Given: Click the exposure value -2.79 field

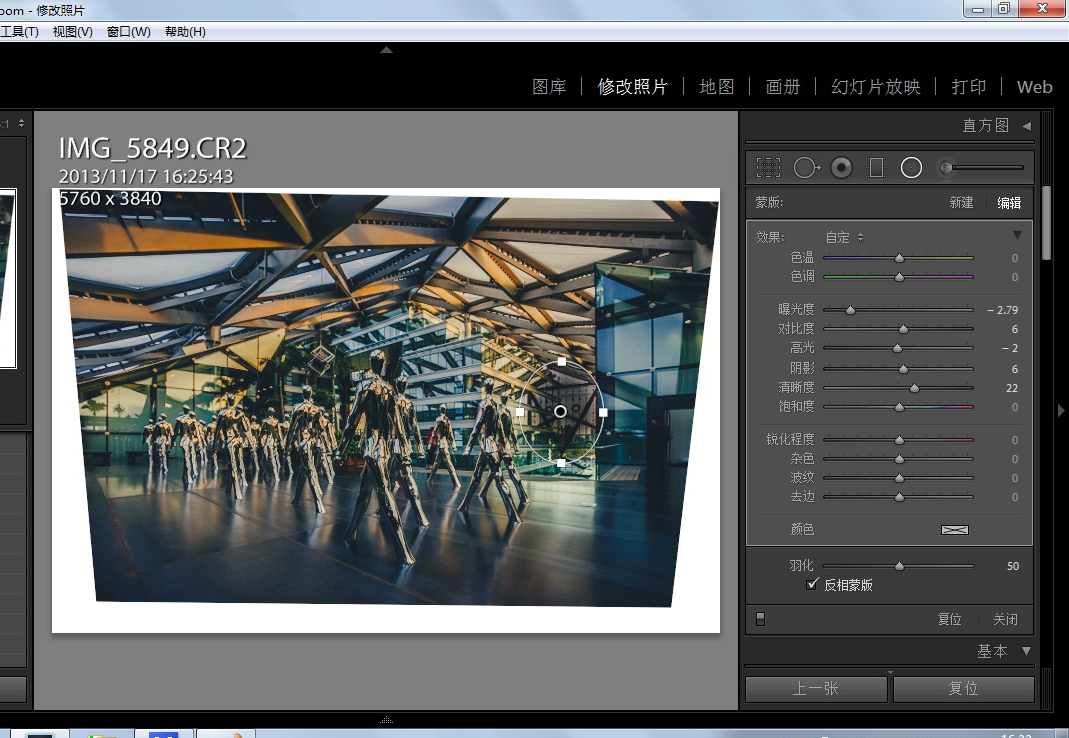Looking at the screenshot, I should click(1002, 310).
